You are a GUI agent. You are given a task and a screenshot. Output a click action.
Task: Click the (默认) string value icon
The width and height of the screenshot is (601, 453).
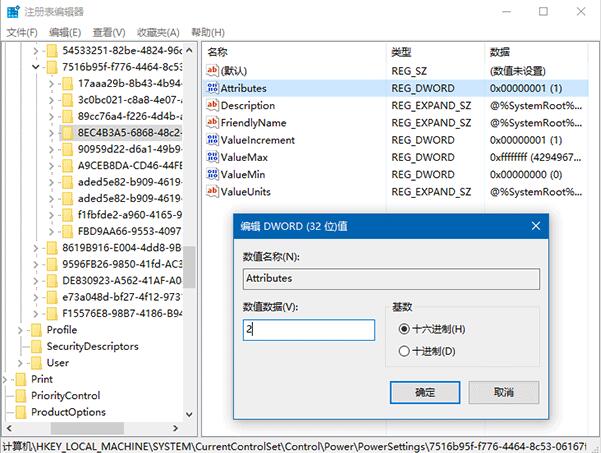click(212, 70)
